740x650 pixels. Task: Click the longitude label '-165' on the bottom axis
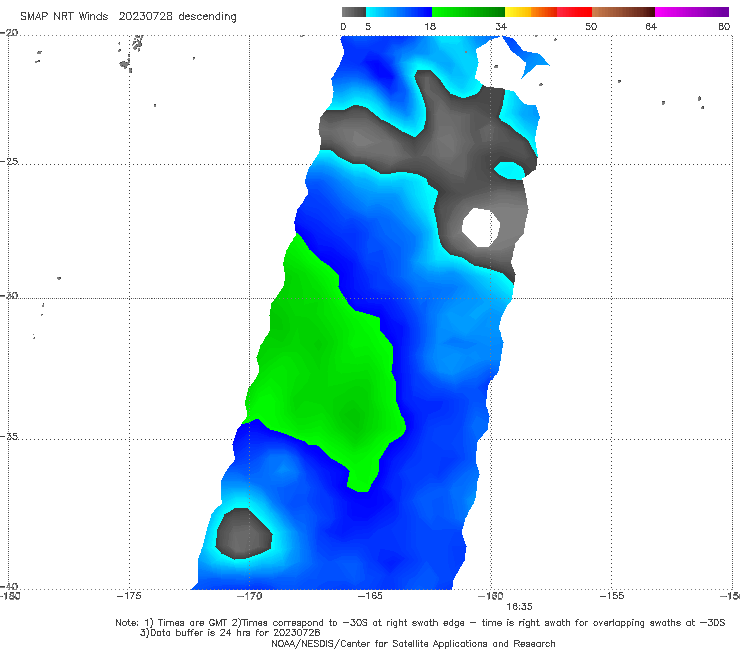click(370, 596)
